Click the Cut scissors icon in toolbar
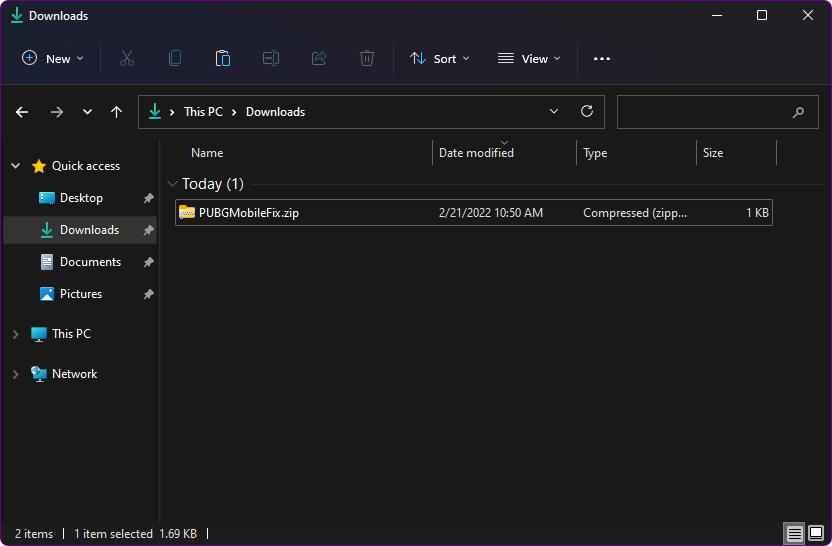832x546 pixels. pos(127,59)
